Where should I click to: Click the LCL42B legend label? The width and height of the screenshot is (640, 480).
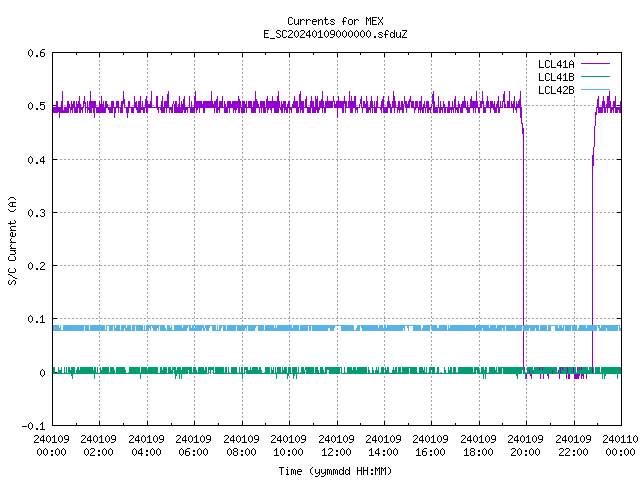(x=556, y=90)
